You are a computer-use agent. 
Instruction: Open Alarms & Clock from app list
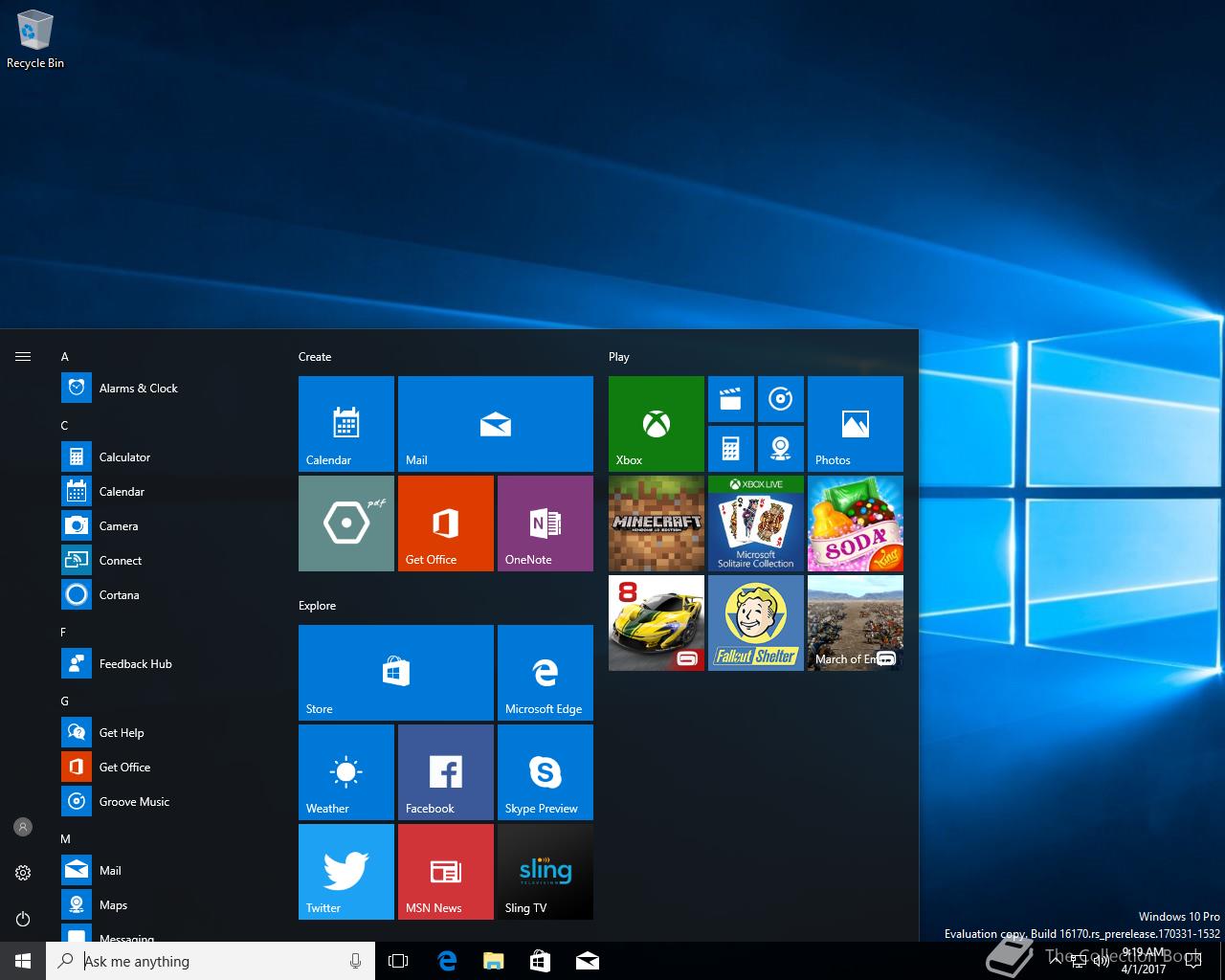[x=168, y=389]
